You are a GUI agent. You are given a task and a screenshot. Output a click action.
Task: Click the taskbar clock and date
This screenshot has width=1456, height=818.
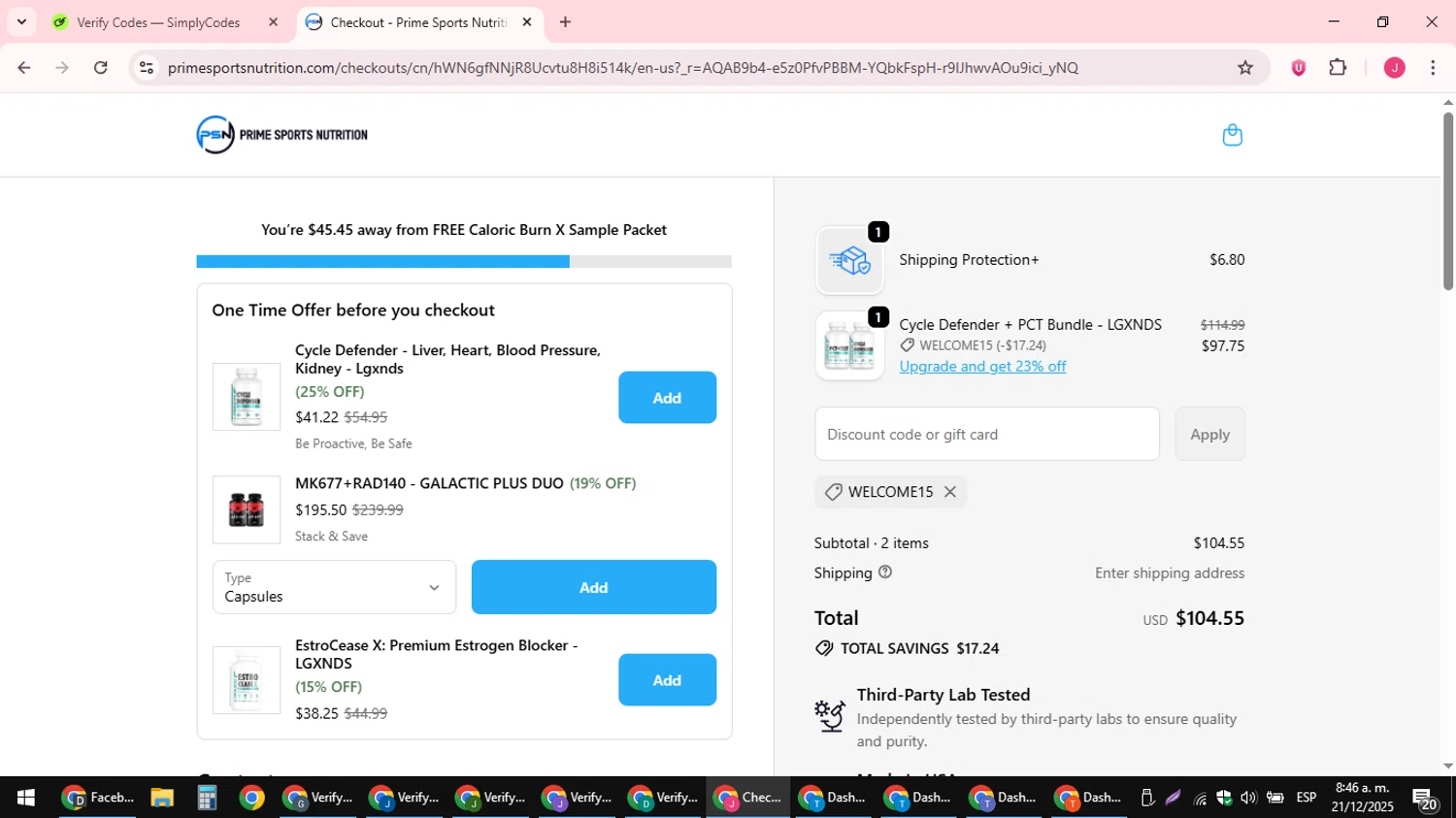1363,798
